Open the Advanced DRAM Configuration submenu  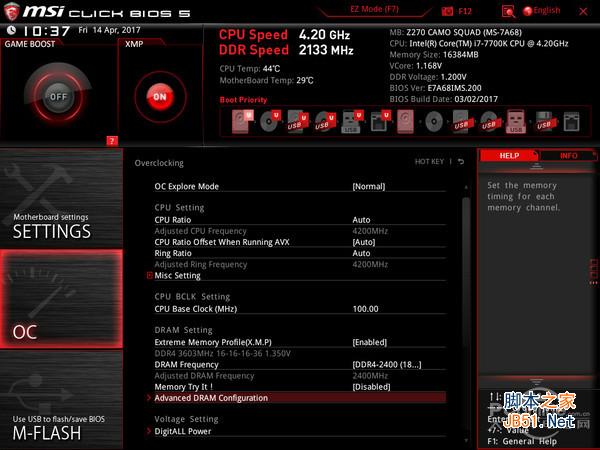pyautogui.click(x=300, y=398)
